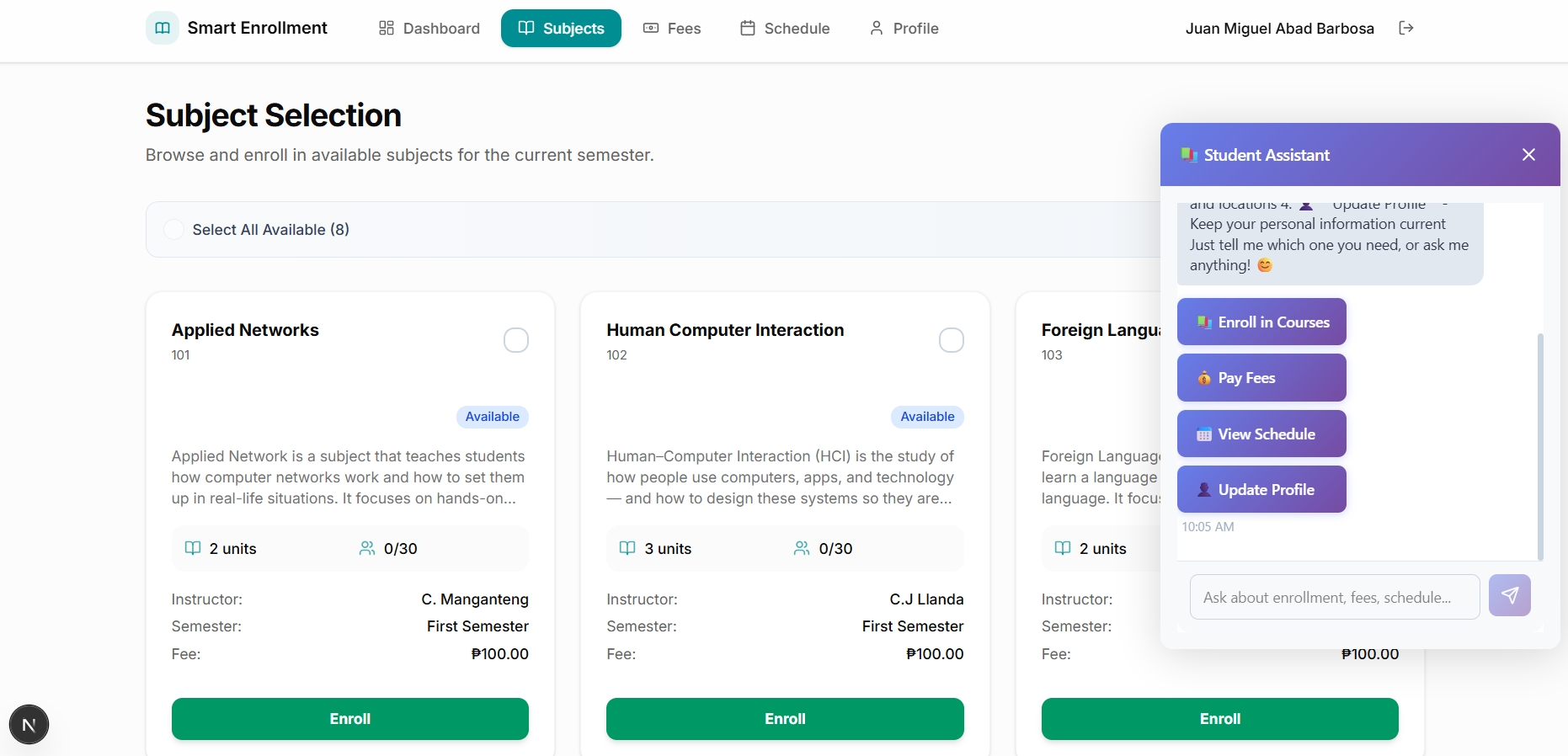This screenshot has height=756, width=1568.
Task: Enroll in Human Computer Interaction
Action: click(x=785, y=719)
